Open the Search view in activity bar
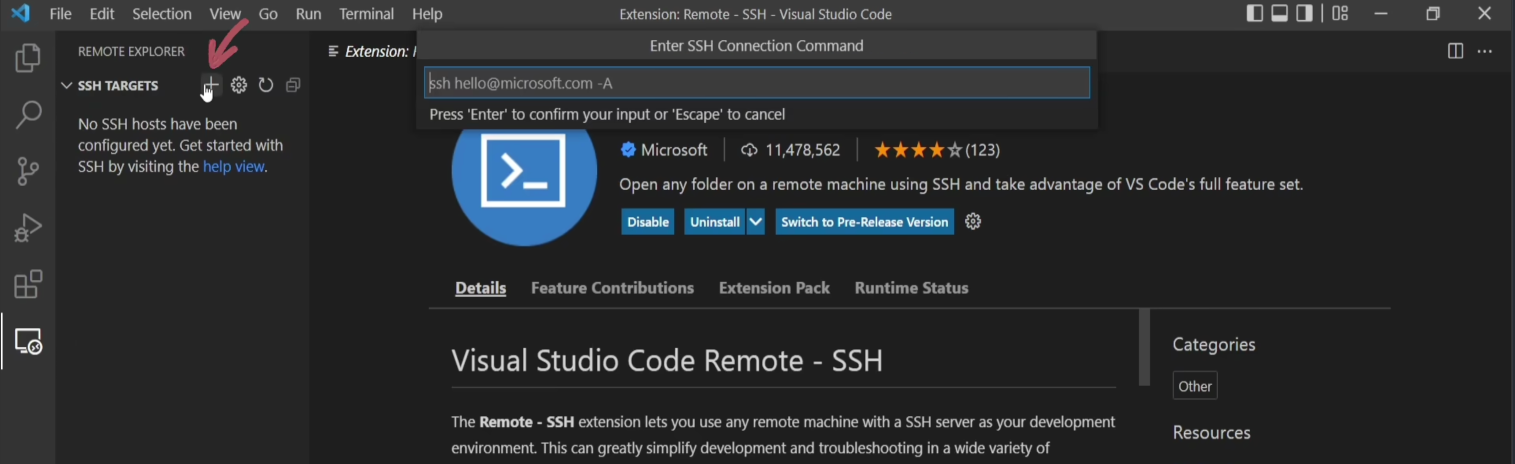 point(28,114)
